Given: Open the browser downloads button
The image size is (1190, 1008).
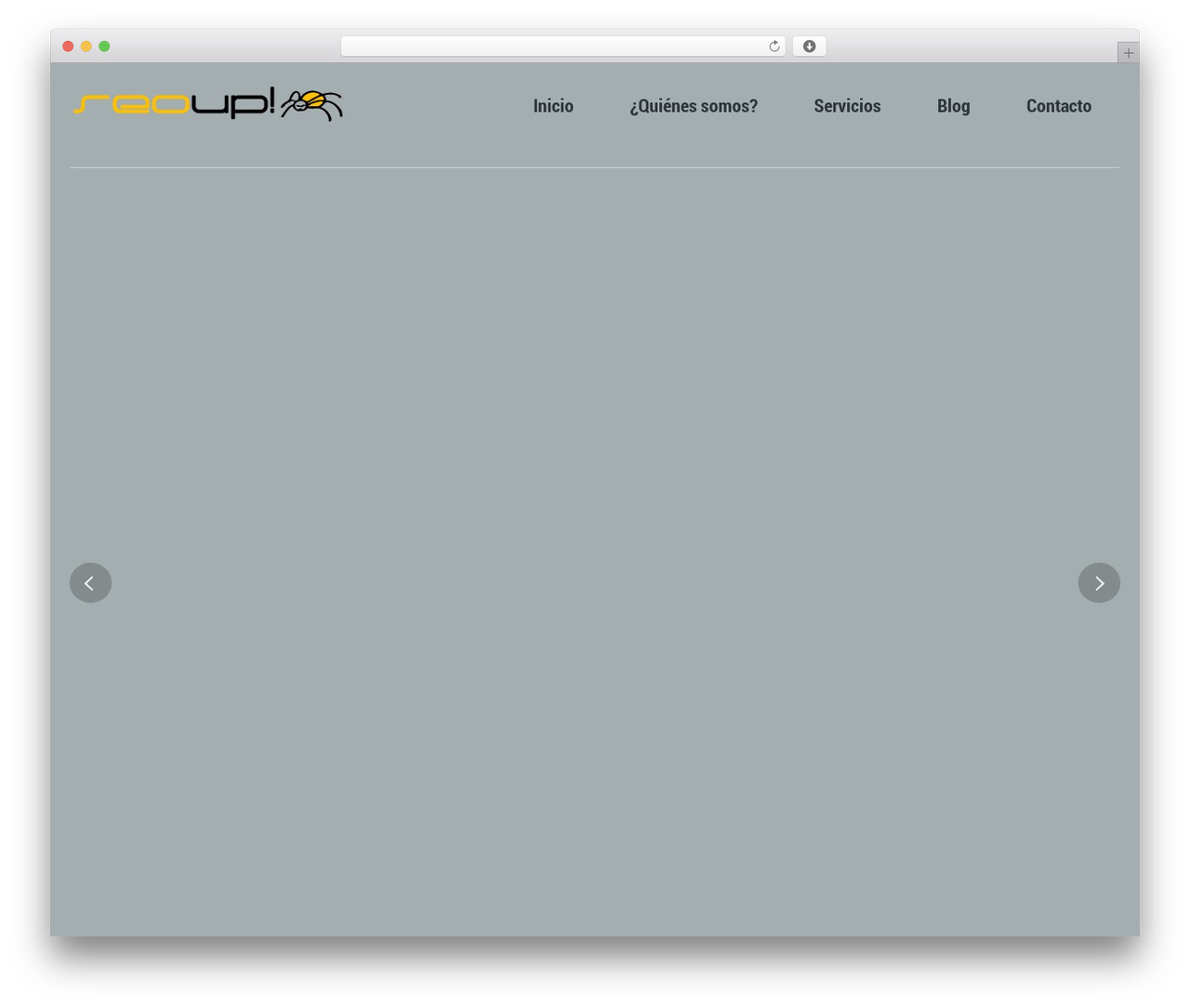Looking at the screenshot, I should point(809,46).
